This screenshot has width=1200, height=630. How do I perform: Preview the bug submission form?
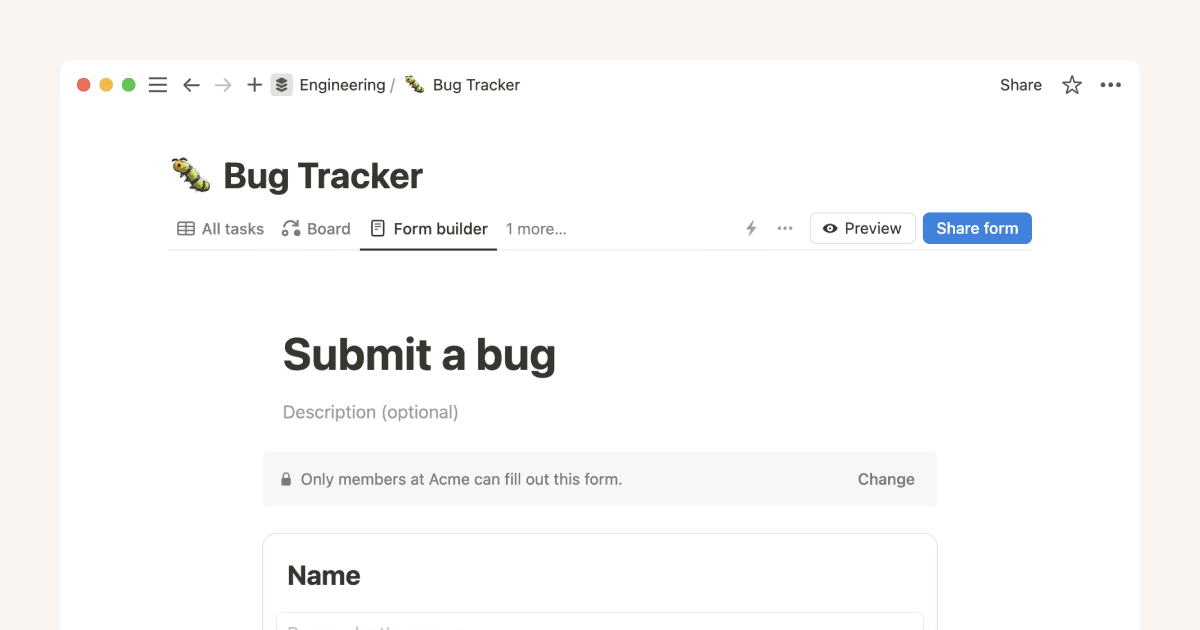point(862,228)
